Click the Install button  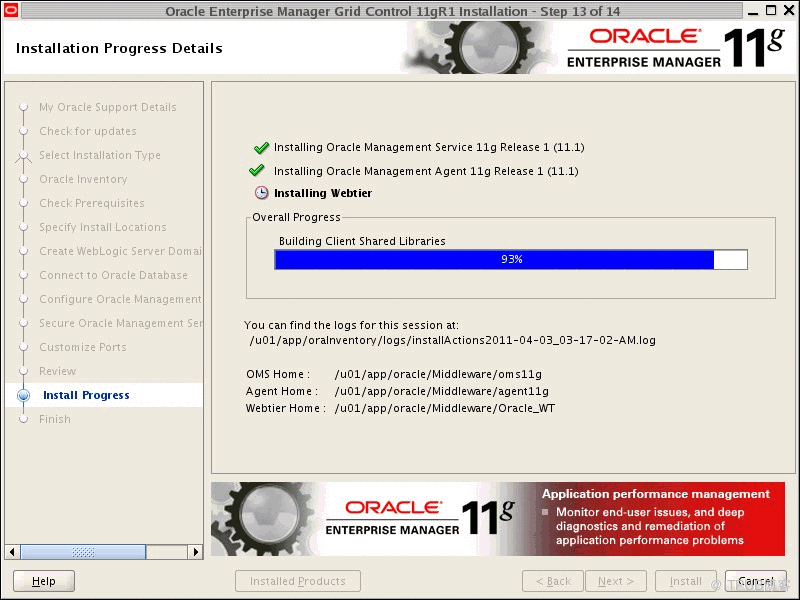pyautogui.click(x=686, y=581)
